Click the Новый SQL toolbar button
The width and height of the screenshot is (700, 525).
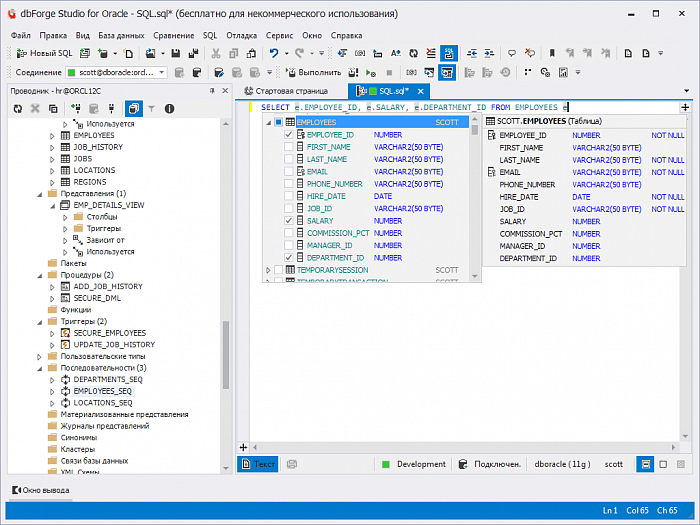[44, 53]
